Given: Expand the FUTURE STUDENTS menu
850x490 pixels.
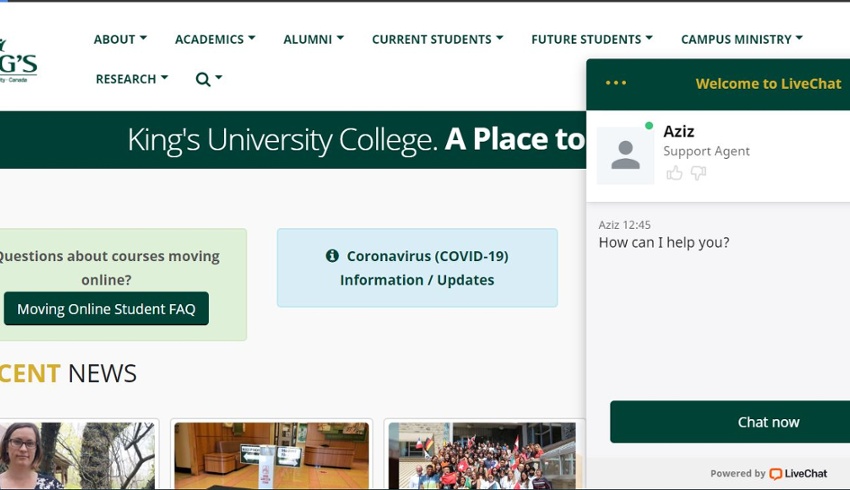Looking at the screenshot, I should tap(591, 40).
